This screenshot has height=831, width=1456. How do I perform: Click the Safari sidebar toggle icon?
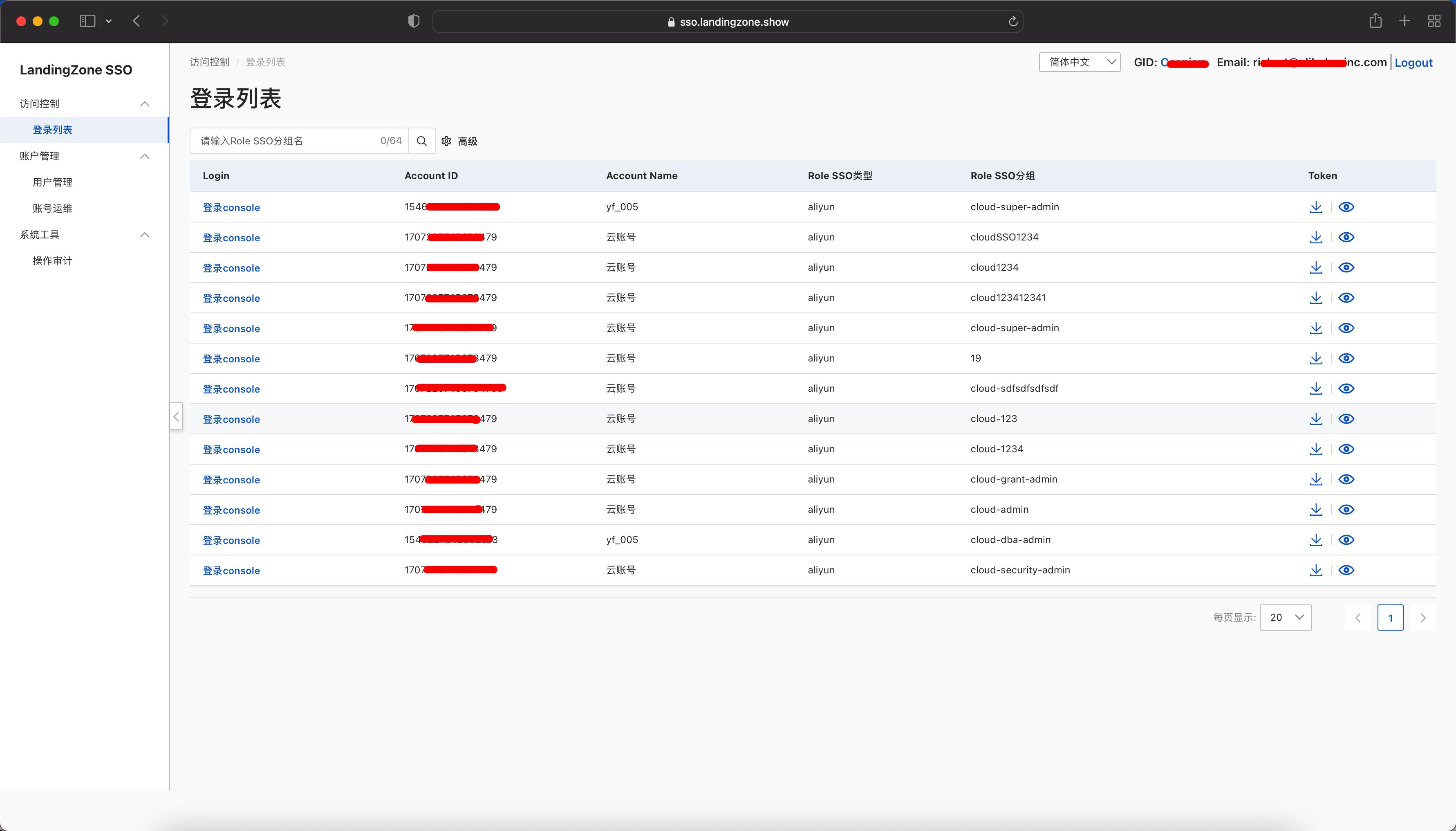(87, 21)
